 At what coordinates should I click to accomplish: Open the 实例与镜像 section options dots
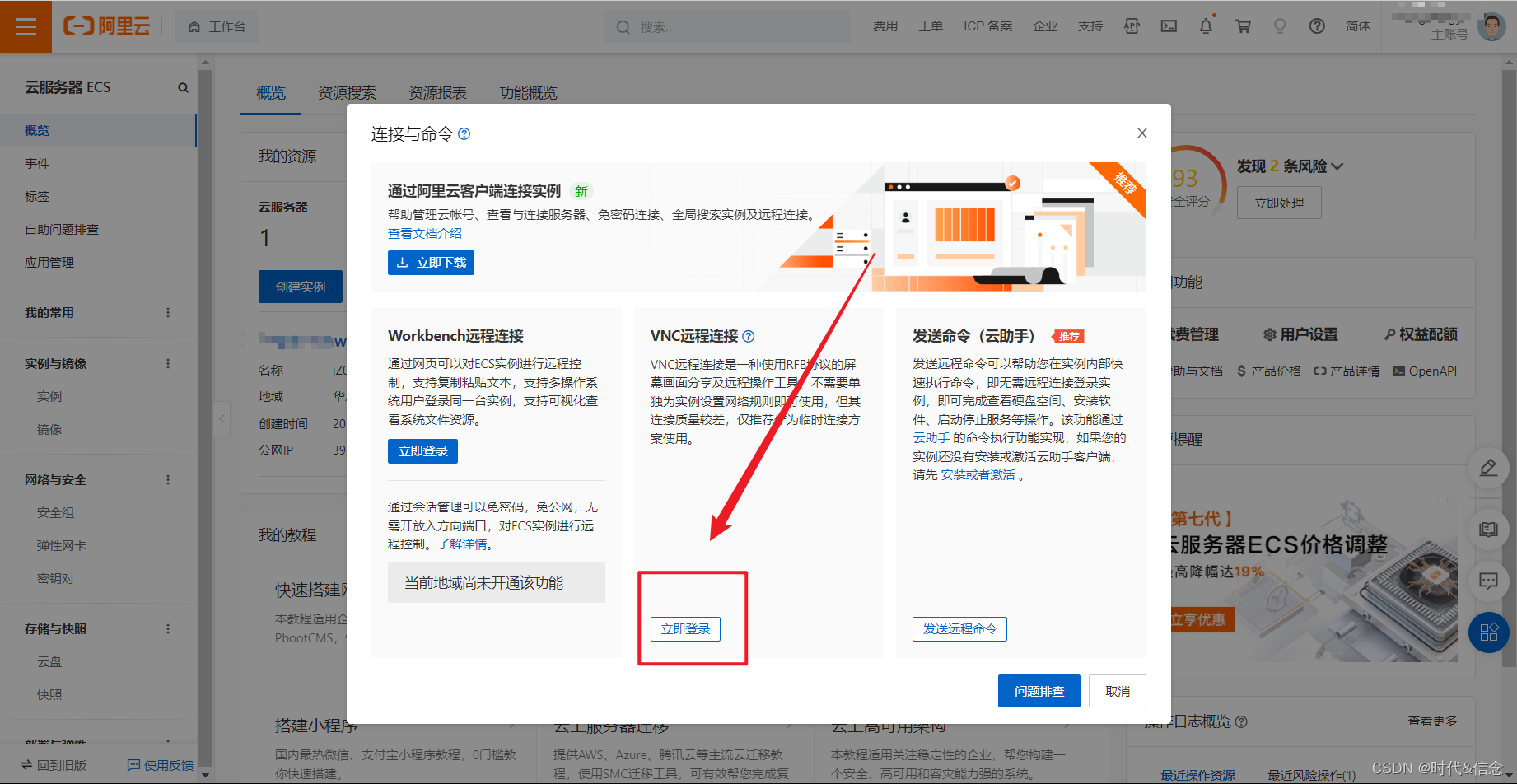coord(168,364)
